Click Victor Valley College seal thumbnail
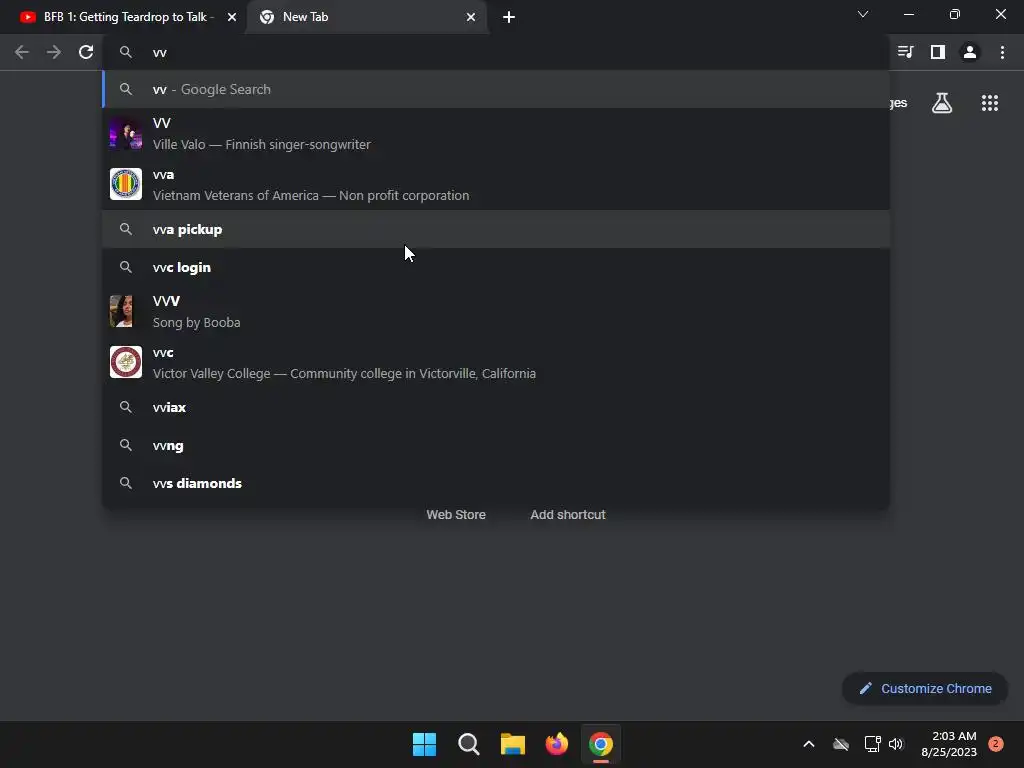This screenshot has height=768, width=1024. tap(125, 362)
